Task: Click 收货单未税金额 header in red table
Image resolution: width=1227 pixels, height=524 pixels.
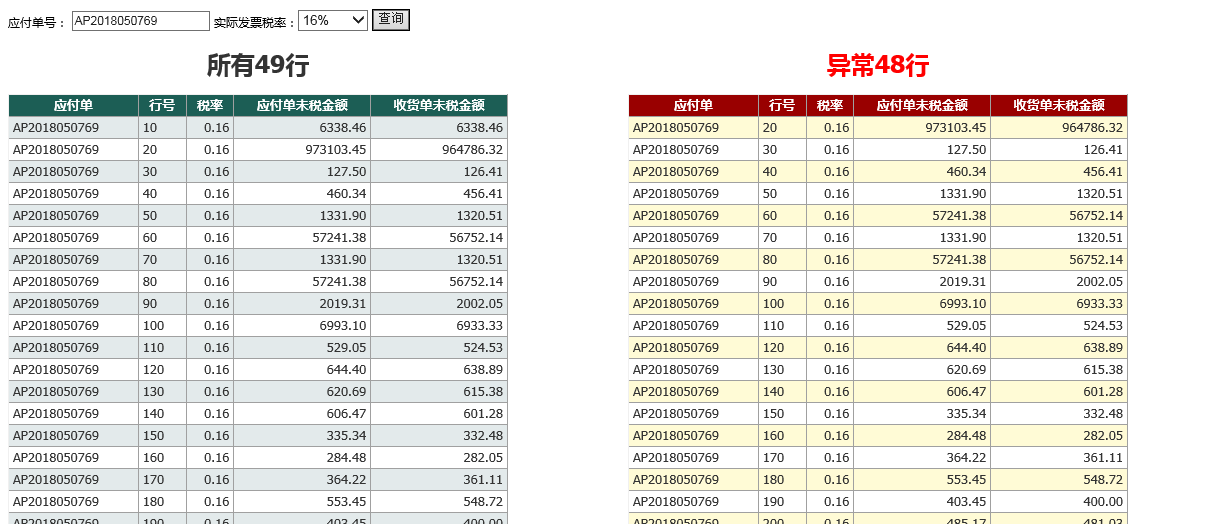Action: point(1058,105)
